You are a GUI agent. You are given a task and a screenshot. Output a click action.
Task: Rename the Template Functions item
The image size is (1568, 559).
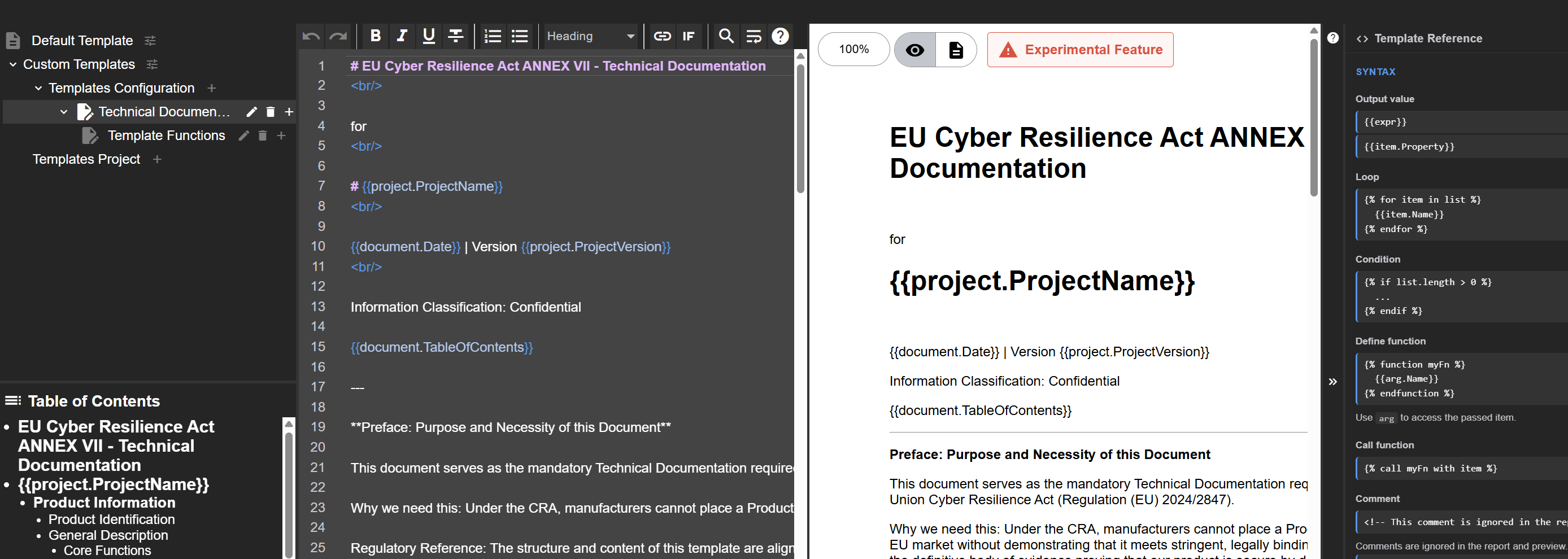pos(243,136)
